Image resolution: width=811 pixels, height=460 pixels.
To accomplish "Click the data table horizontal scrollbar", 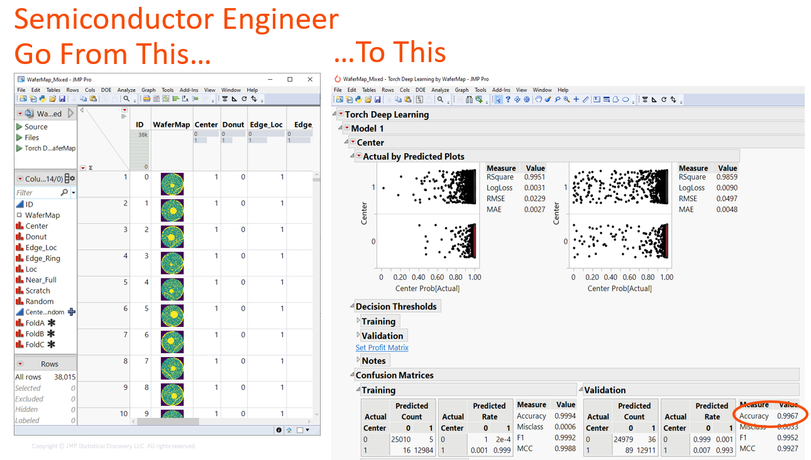I will pyautogui.click(x=168, y=422).
